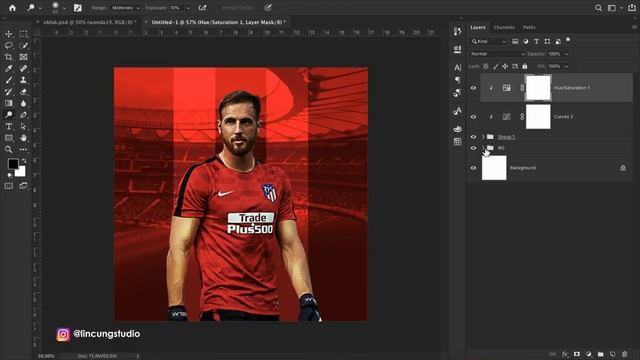Viewport: 640px width, 360px height.
Task: Click the foreground color swatch
Action: (x=13, y=164)
